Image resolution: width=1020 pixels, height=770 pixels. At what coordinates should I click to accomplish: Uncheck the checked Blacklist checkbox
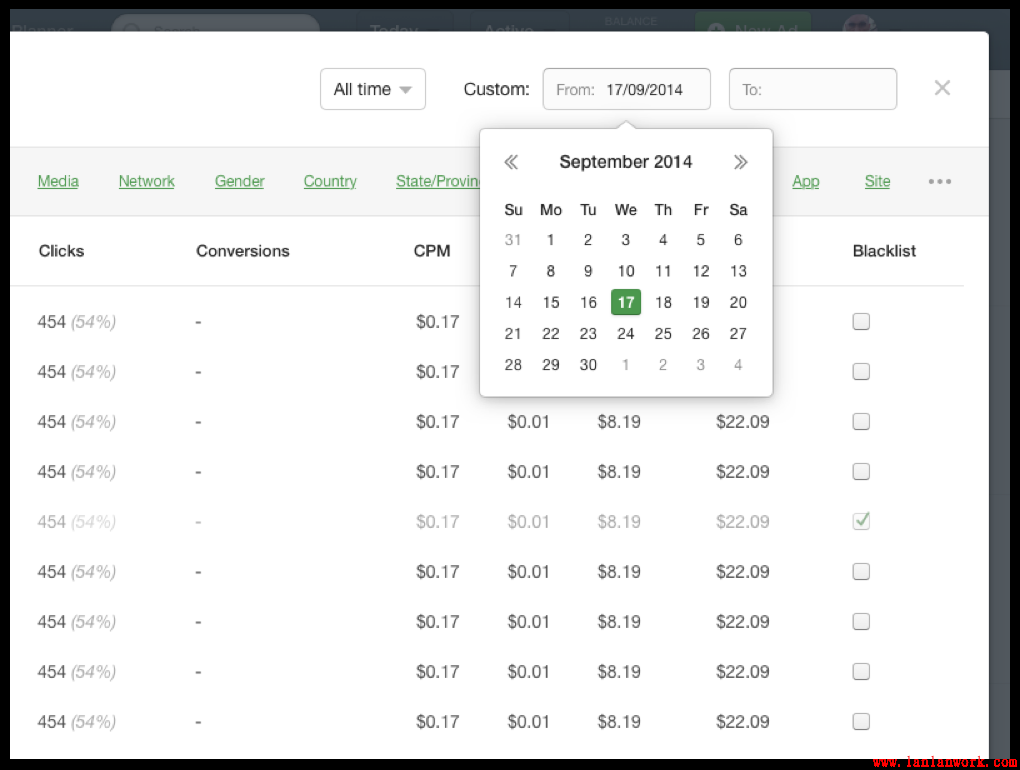(x=861, y=521)
